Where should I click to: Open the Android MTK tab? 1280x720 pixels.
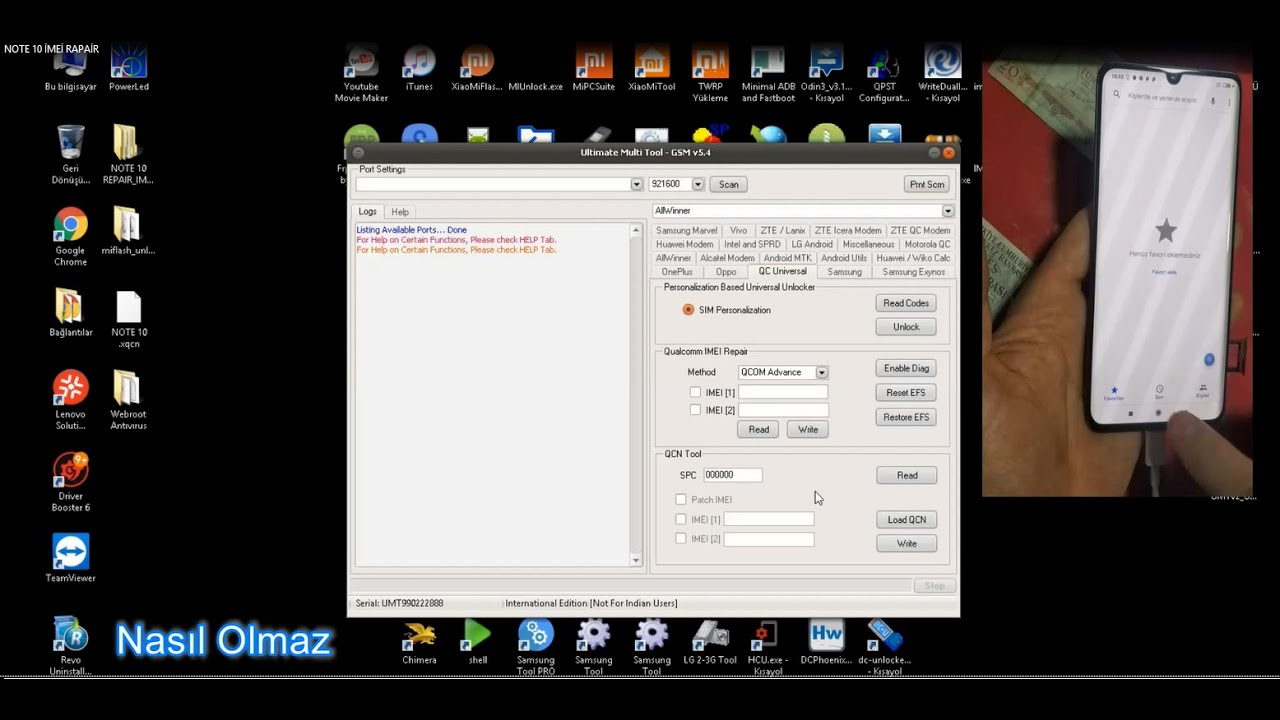click(x=788, y=258)
